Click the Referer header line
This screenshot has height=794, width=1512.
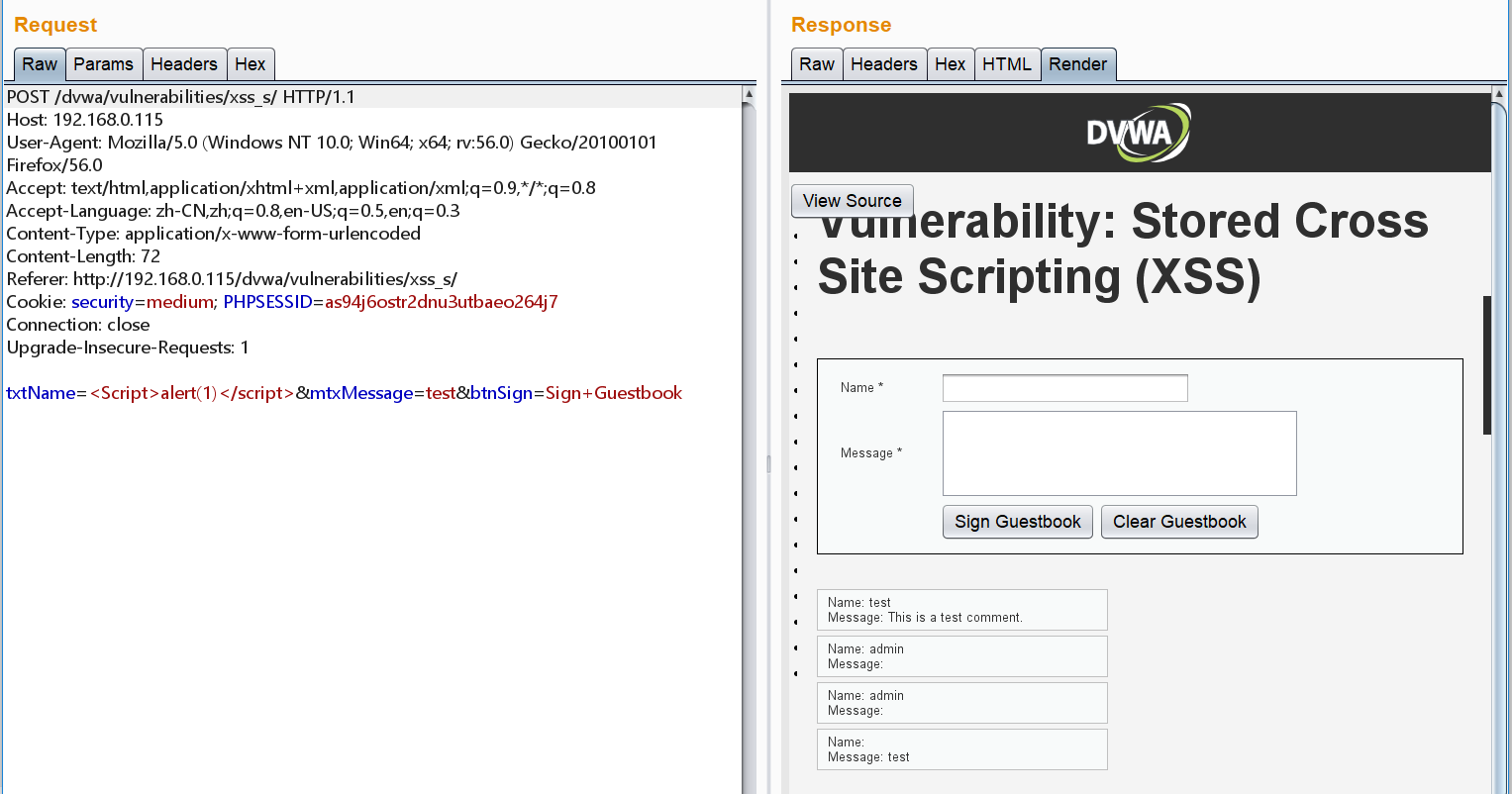(x=232, y=279)
